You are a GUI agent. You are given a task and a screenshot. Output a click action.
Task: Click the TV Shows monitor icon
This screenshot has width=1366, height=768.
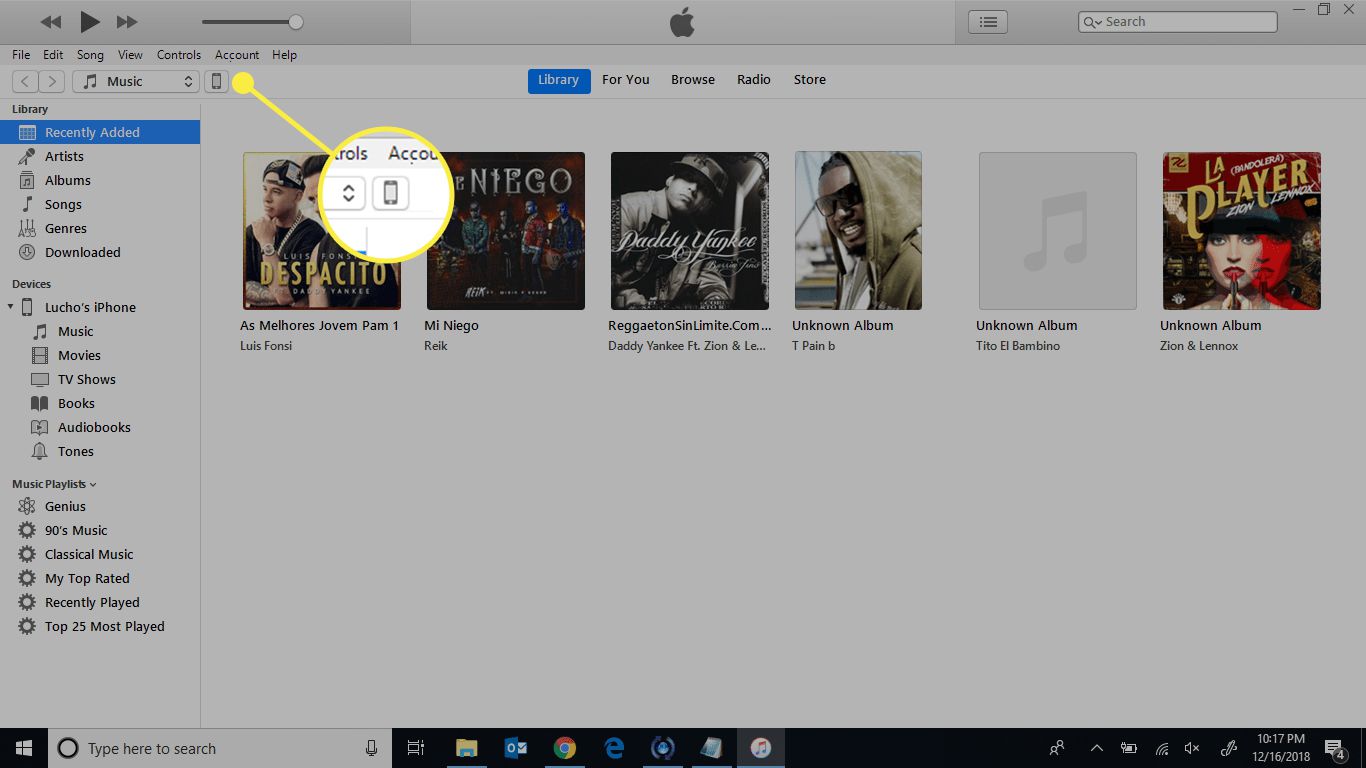pyautogui.click(x=40, y=379)
